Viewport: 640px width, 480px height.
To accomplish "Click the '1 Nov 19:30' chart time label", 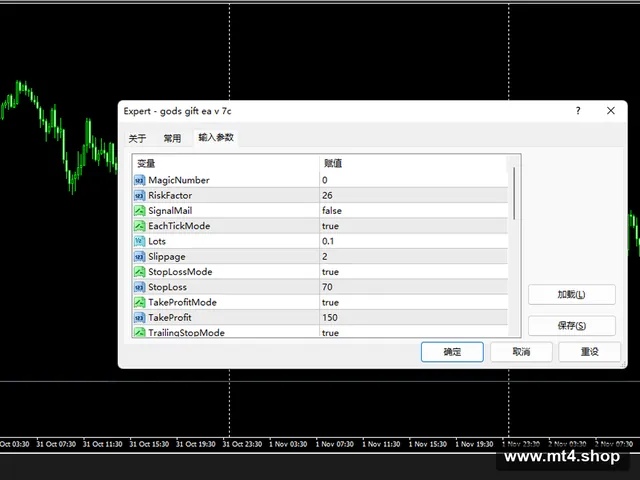I will pyautogui.click(x=474, y=444).
